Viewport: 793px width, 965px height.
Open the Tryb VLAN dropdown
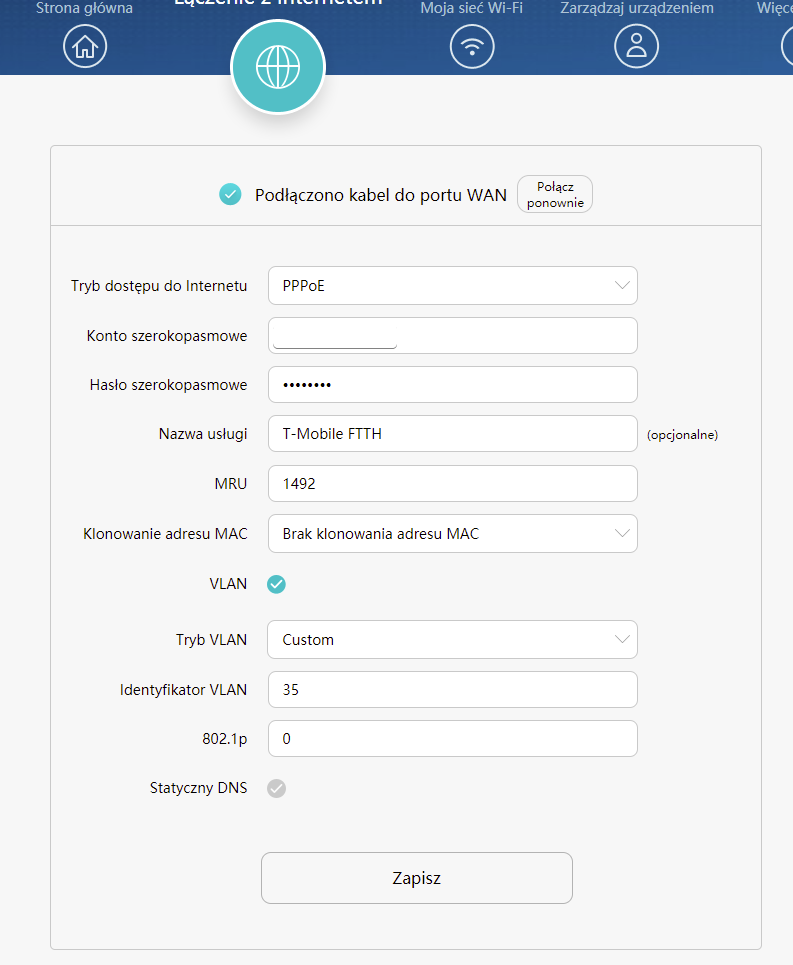click(x=452, y=639)
